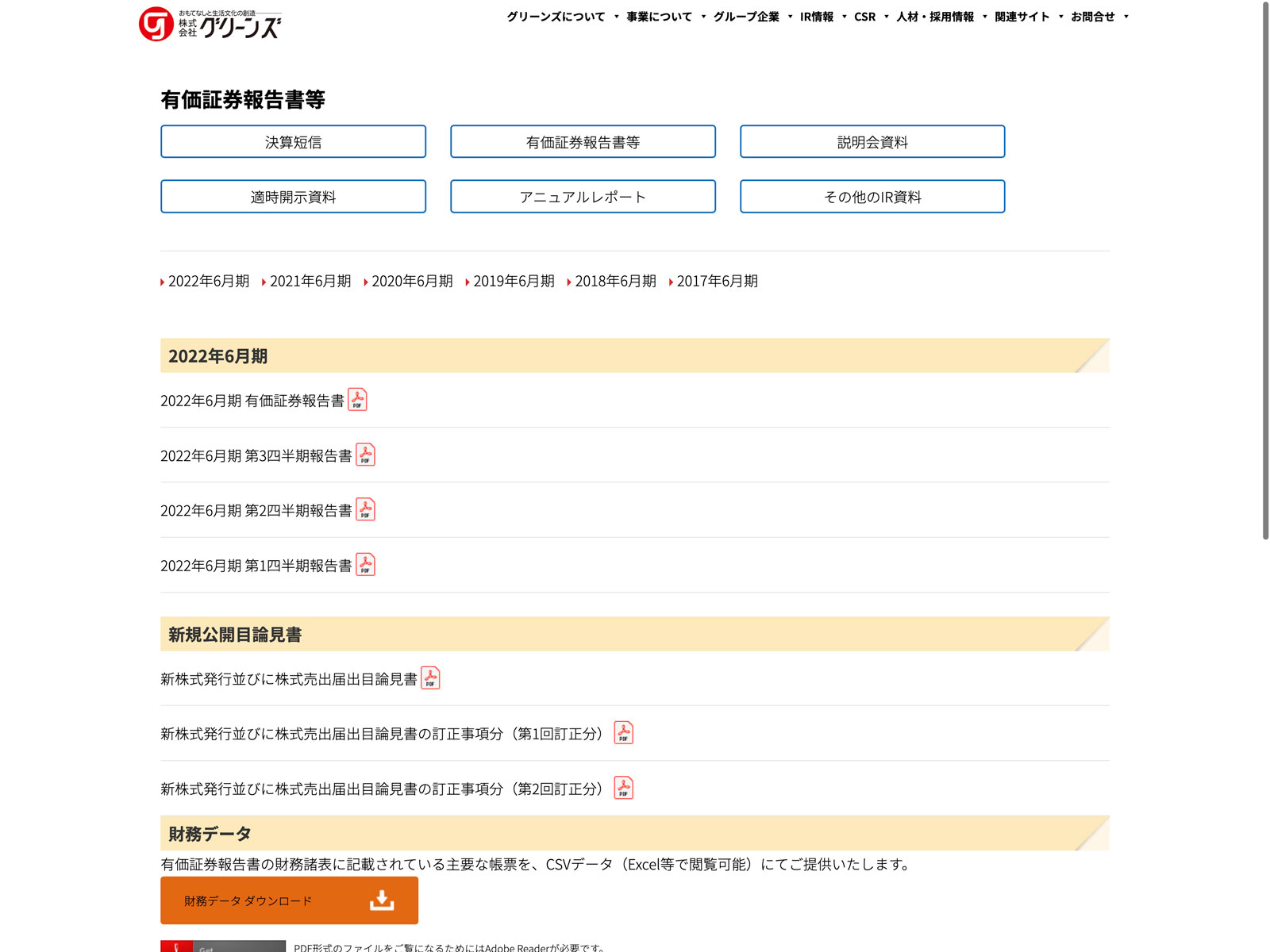The image size is (1270, 952).
Task: Click the アニュアルレポート button
Action: (583, 197)
